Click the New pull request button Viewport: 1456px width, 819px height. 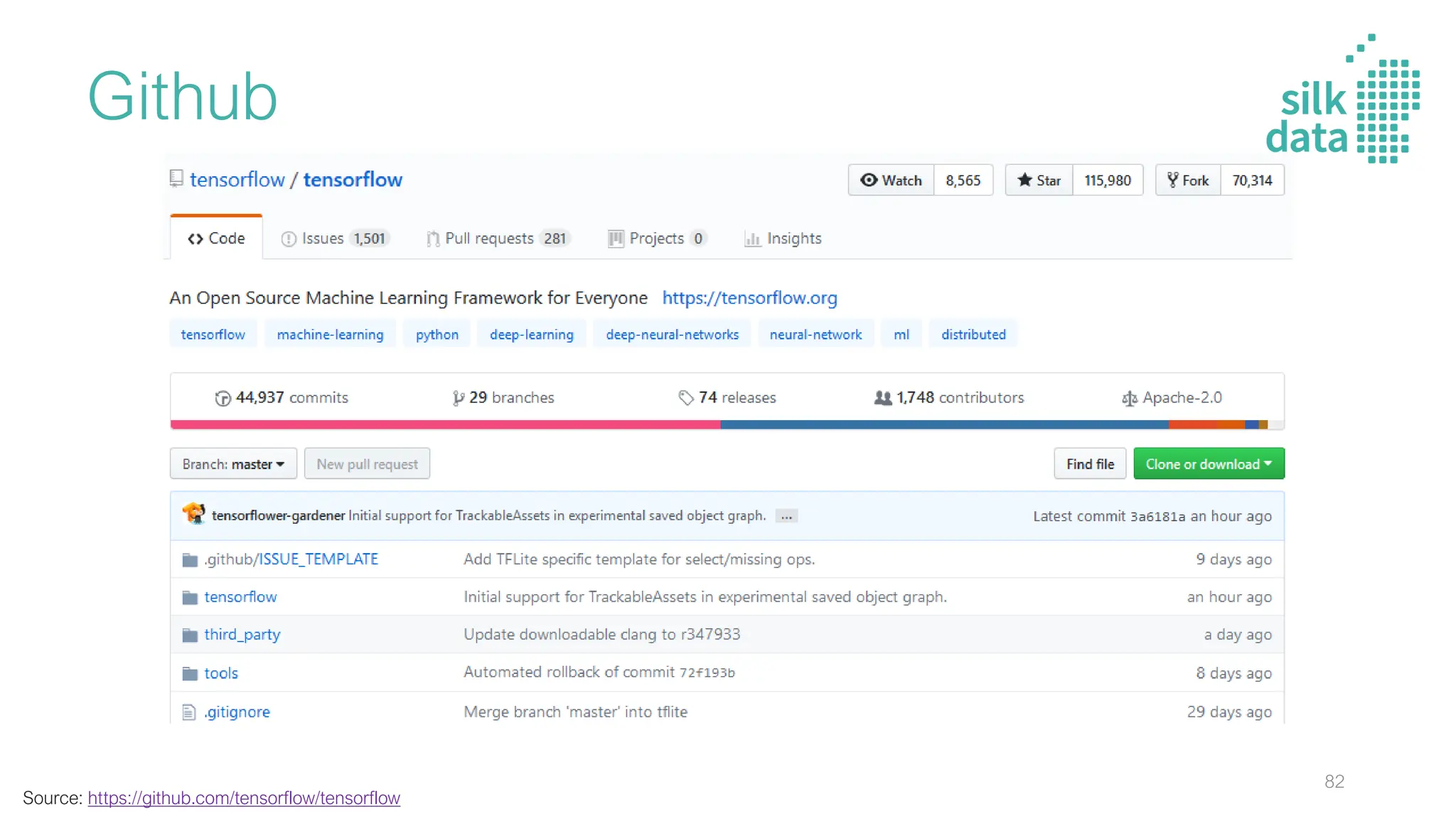click(367, 464)
